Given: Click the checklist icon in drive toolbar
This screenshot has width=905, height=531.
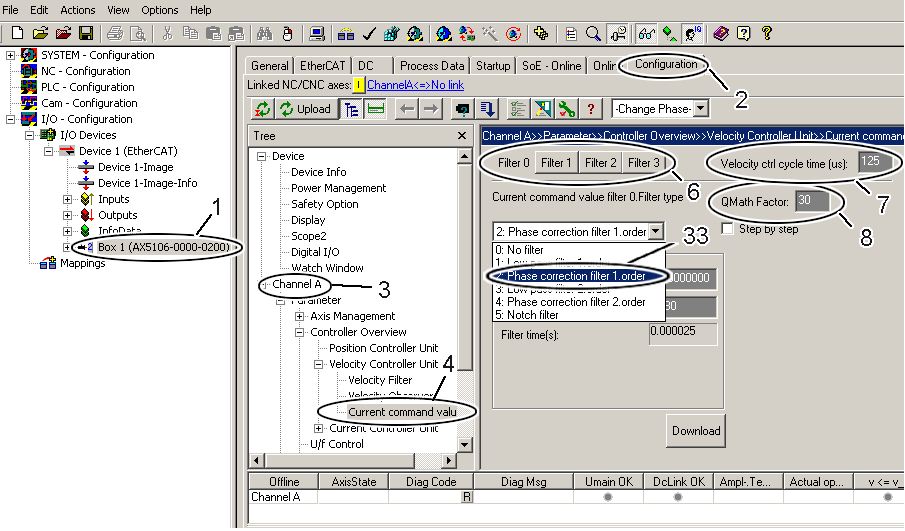Looking at the screenshot, I should [518, 109].
